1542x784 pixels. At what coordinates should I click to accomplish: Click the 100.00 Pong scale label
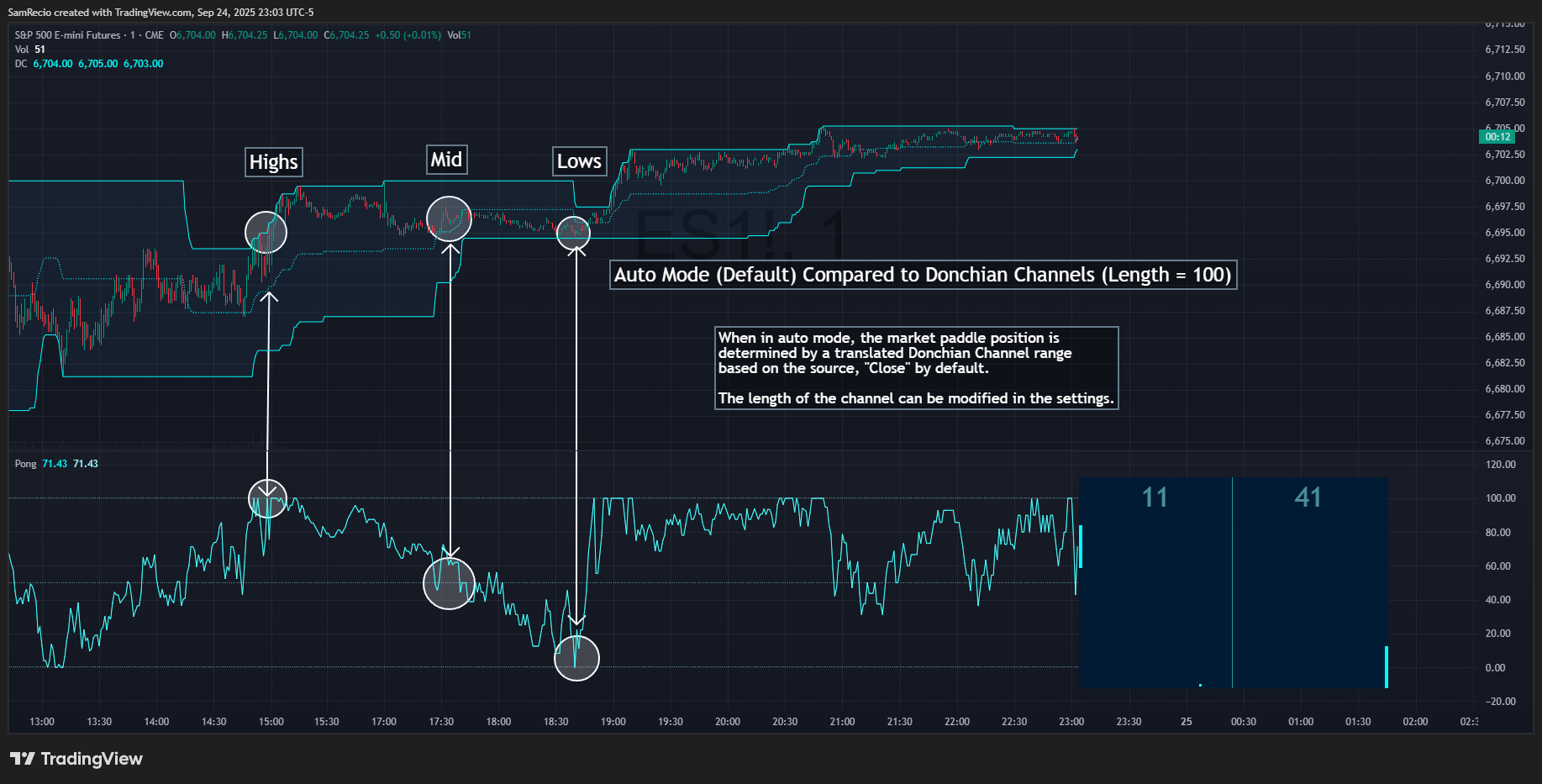(1501, 498)
